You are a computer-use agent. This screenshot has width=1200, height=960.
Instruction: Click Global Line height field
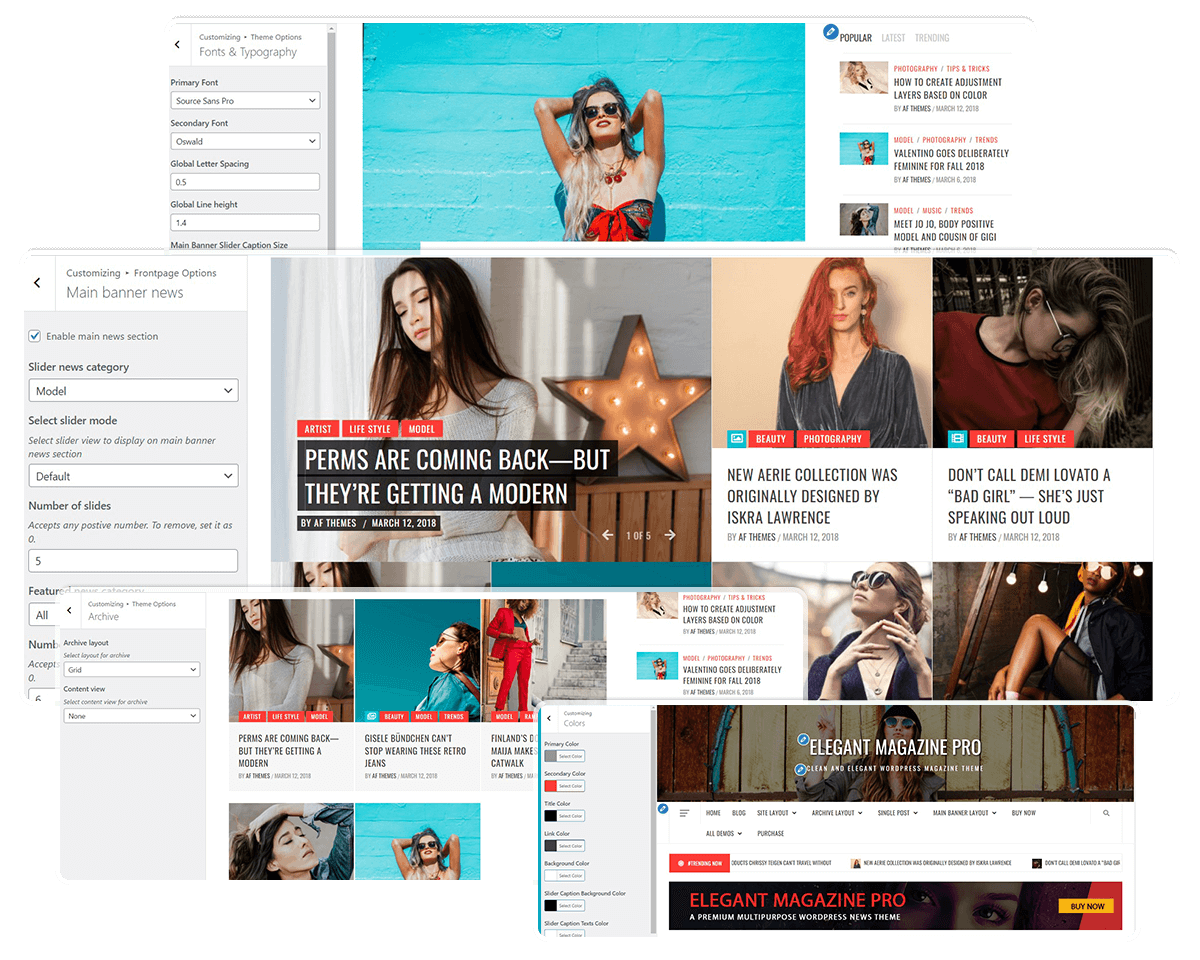pos(245,223)
